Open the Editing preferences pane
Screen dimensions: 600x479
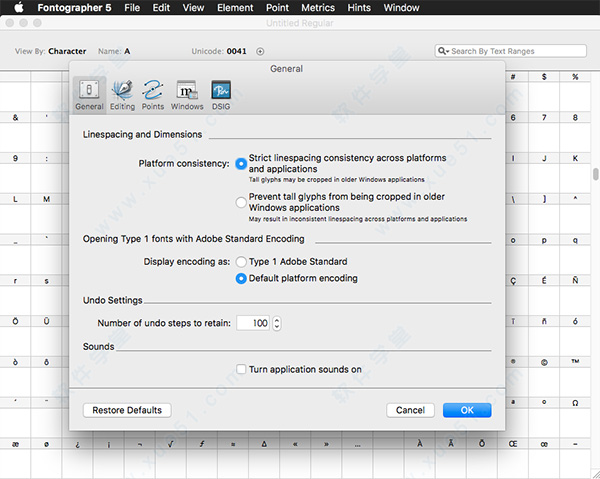(122, 94)
